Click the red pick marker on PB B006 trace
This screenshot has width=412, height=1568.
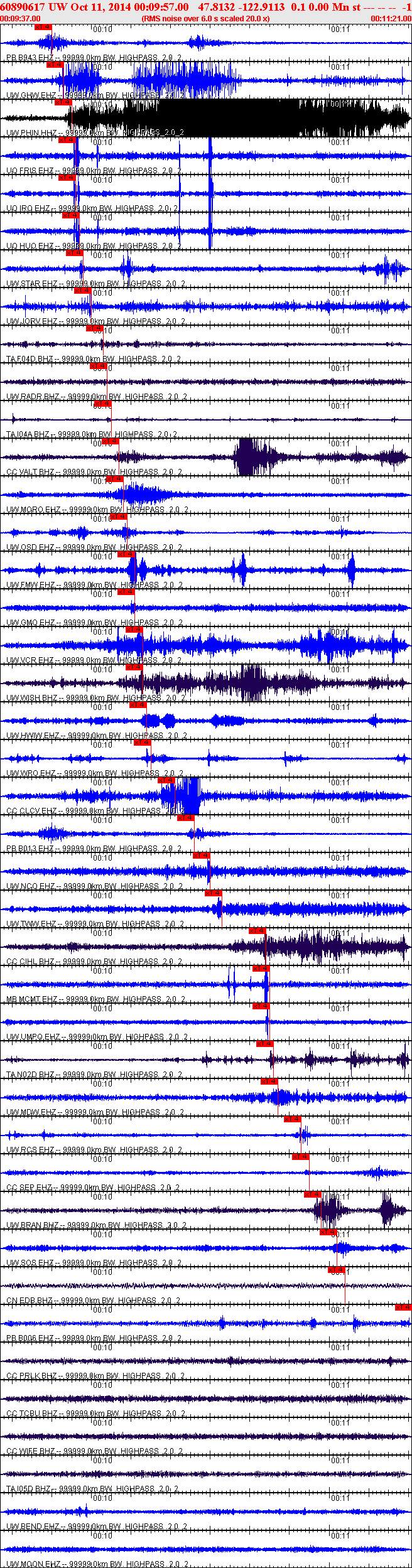(x=403, y=1308)
